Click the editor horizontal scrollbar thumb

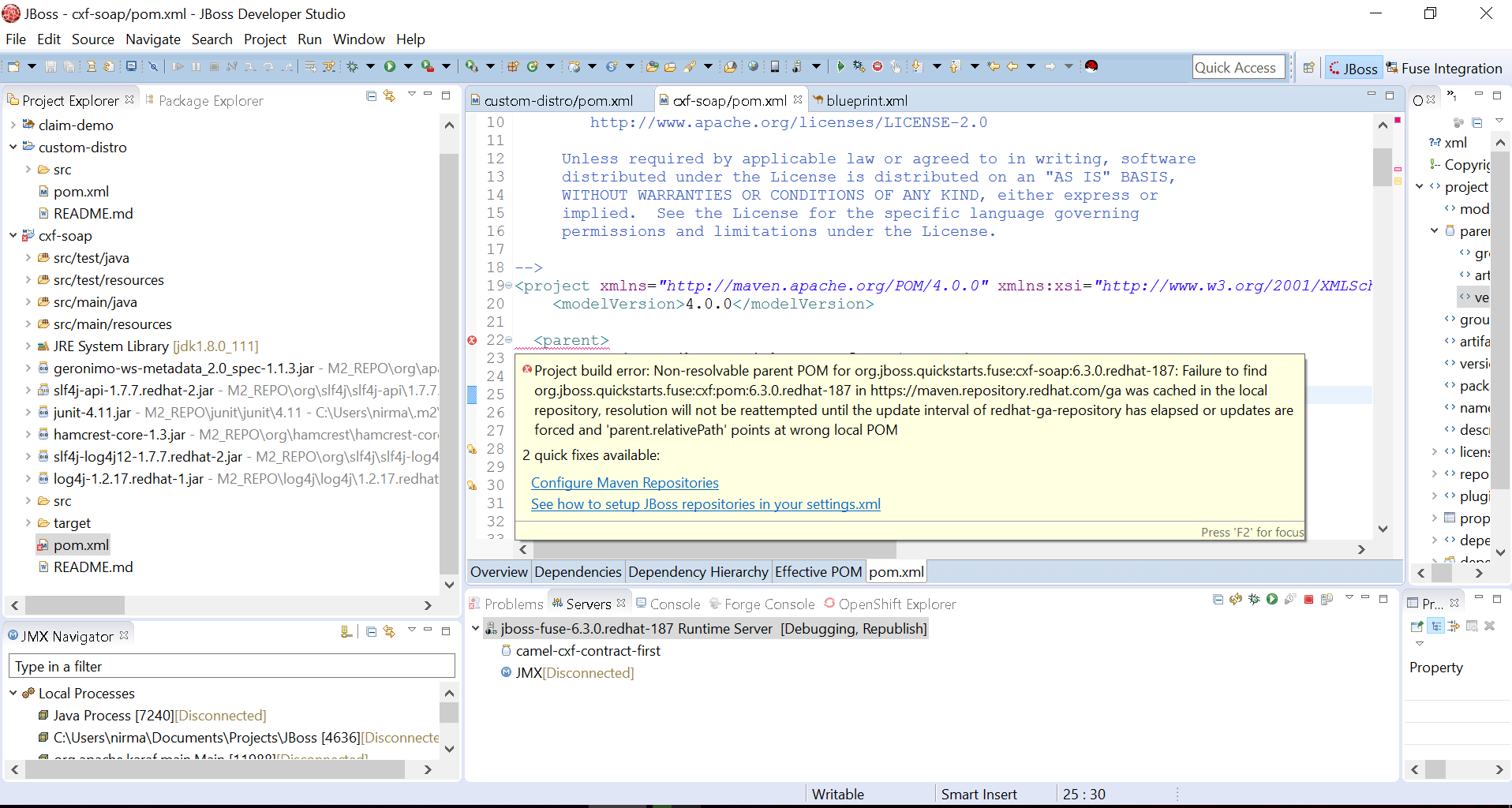[x=714, y=549]
